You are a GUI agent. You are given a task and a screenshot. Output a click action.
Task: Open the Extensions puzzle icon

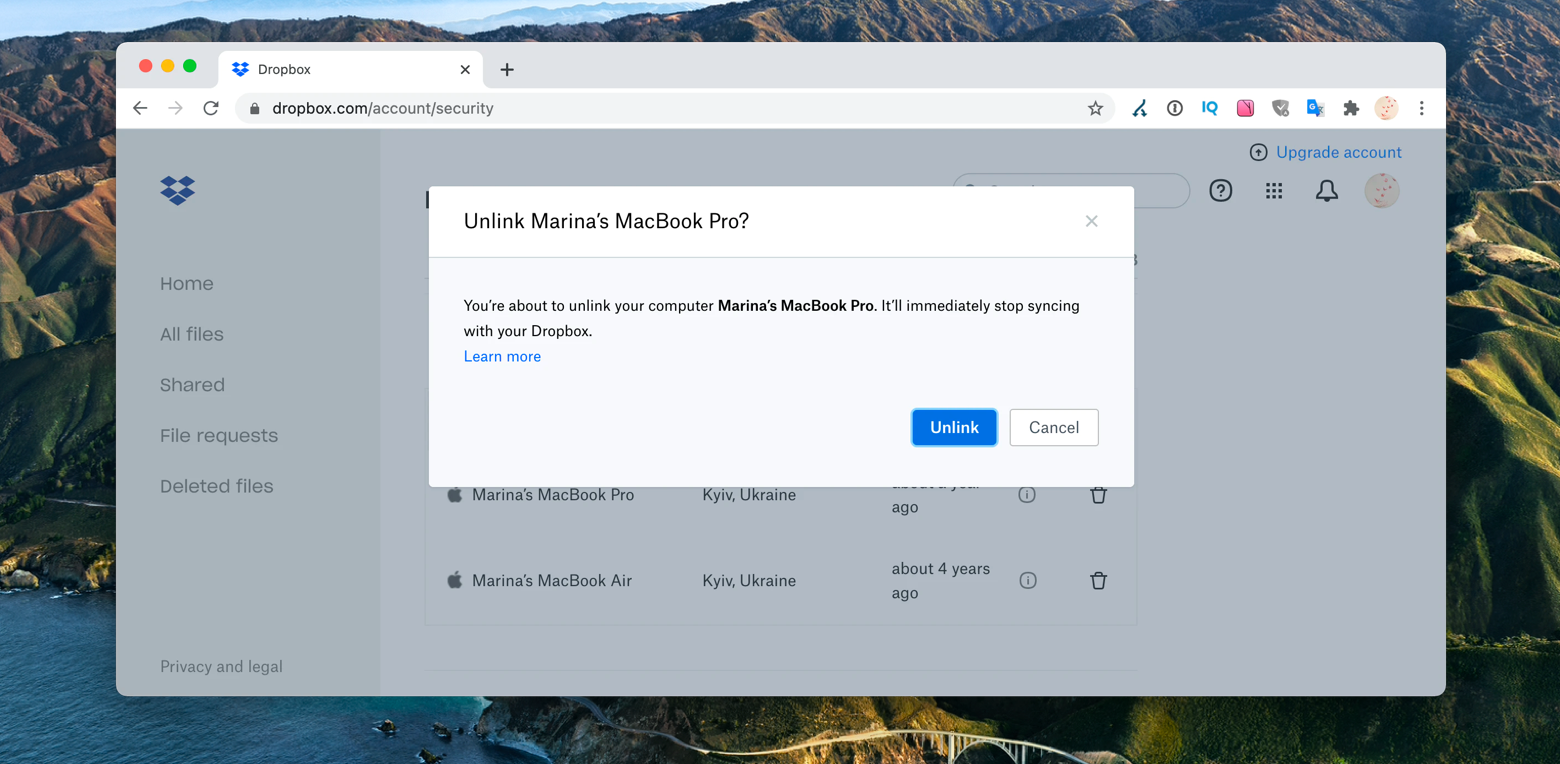1351,108
